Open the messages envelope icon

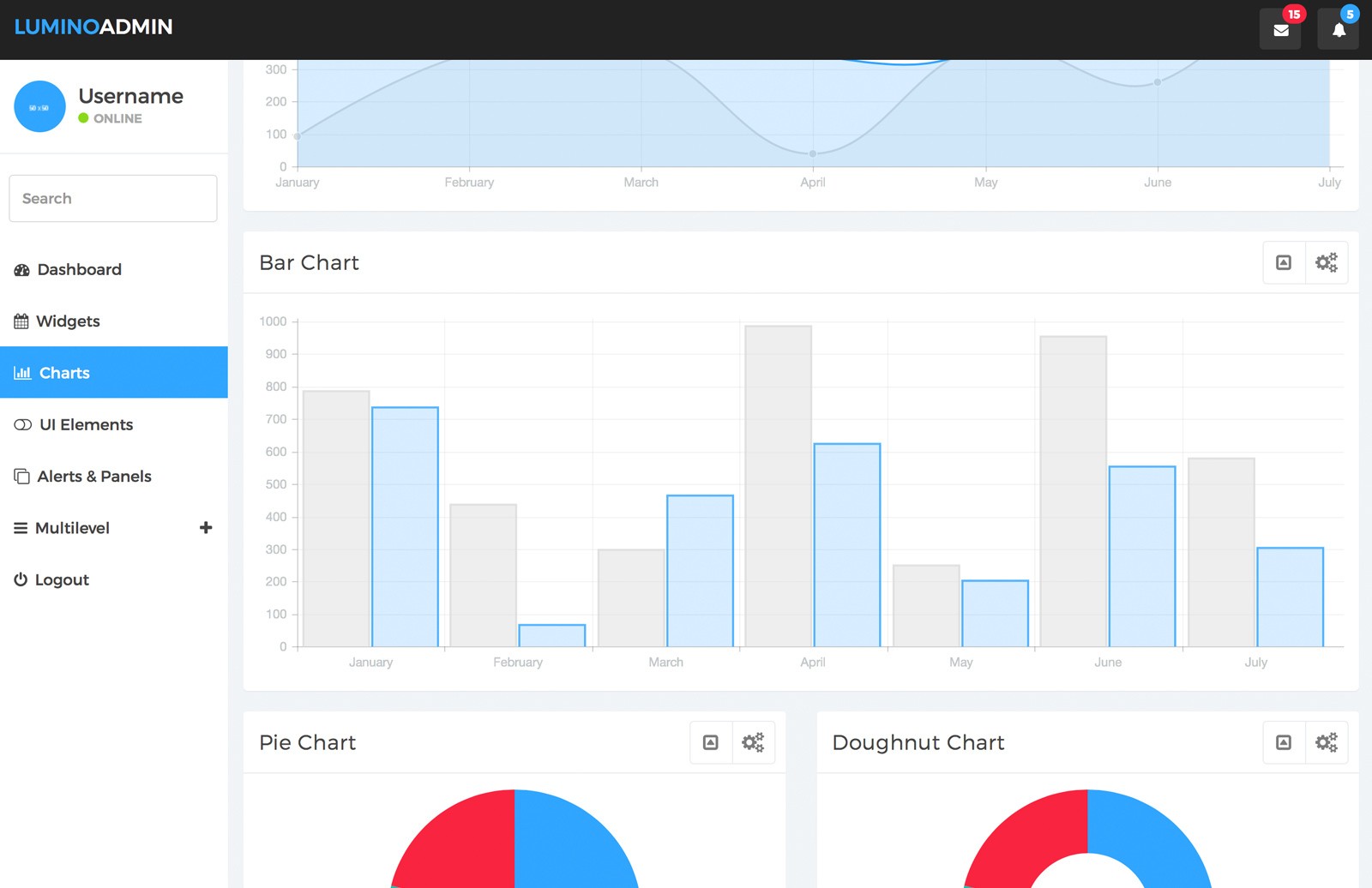[x=1280, y=30]
